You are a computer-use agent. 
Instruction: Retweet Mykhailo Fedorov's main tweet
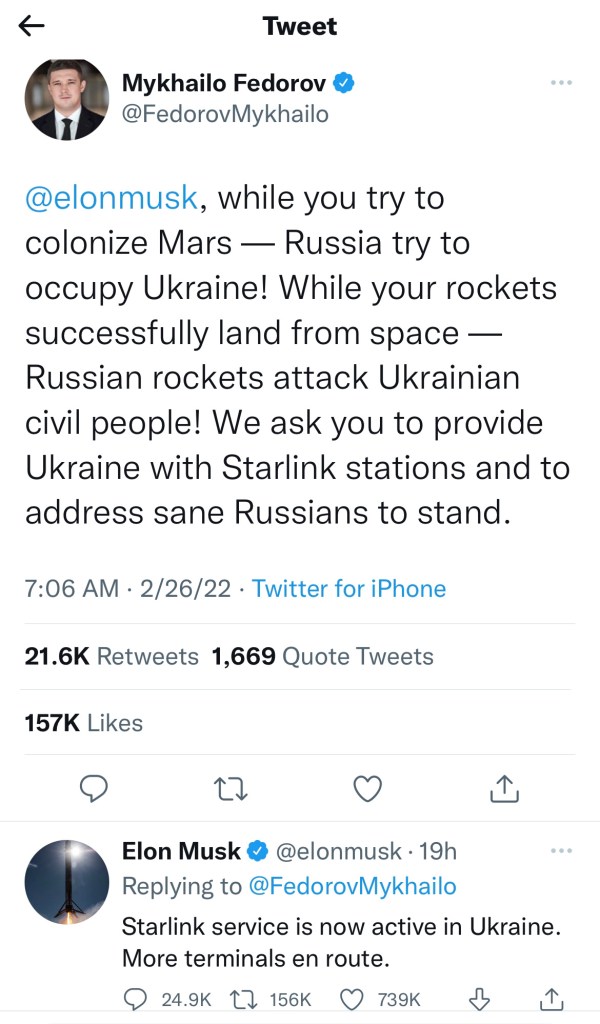click(230, 788)
